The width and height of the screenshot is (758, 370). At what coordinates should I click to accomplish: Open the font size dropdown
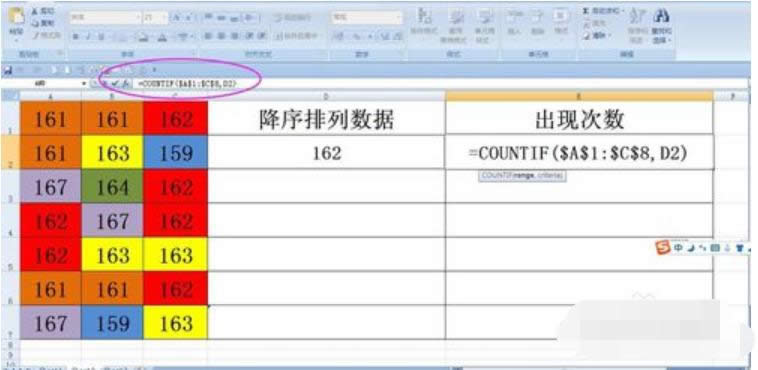tap(164, 18)
